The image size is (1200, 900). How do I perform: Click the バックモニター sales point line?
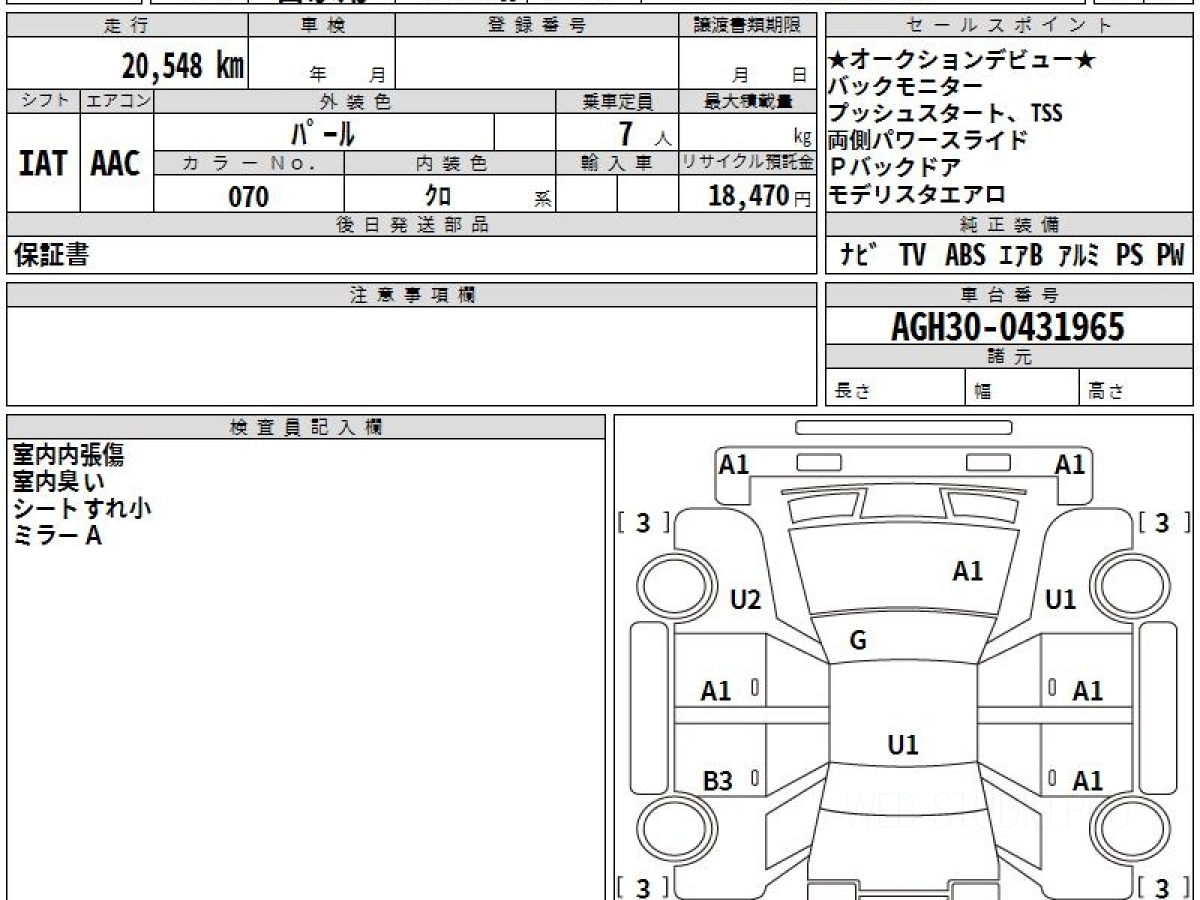pyautogui.click(x=905, y=87)
